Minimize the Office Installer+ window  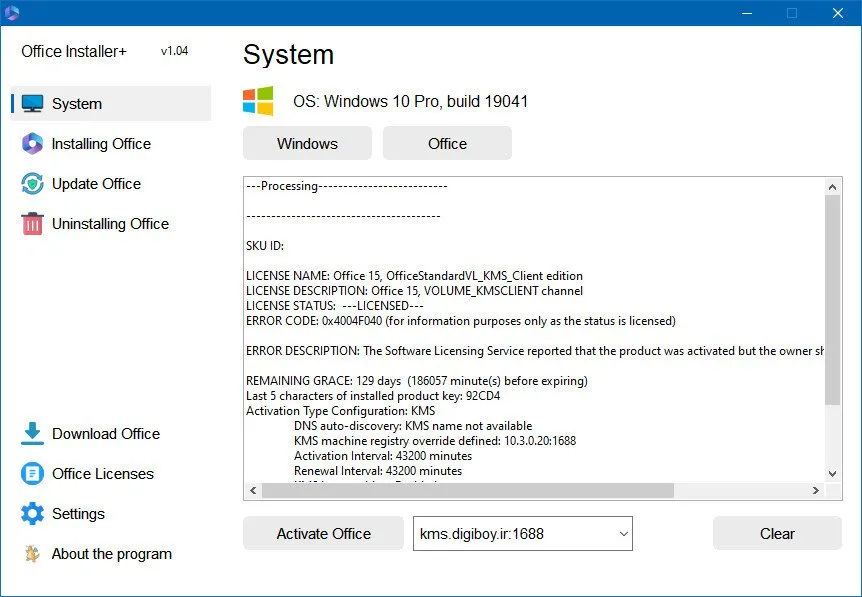pos(747,13)
